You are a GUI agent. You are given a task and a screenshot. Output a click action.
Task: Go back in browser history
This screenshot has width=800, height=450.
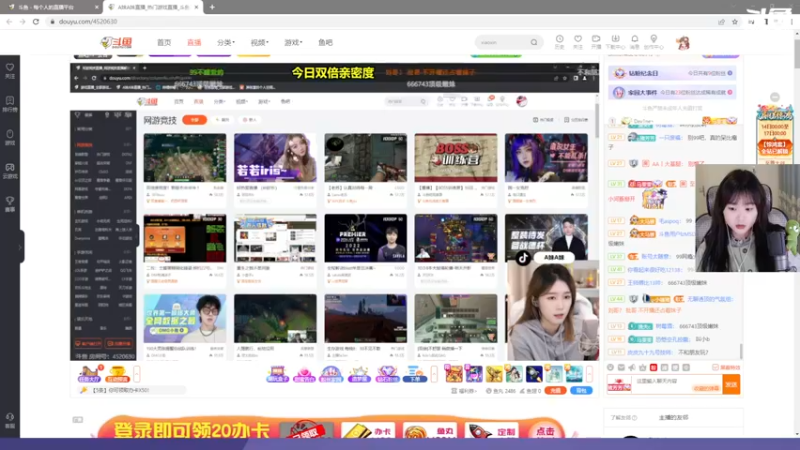click(9, 21)
